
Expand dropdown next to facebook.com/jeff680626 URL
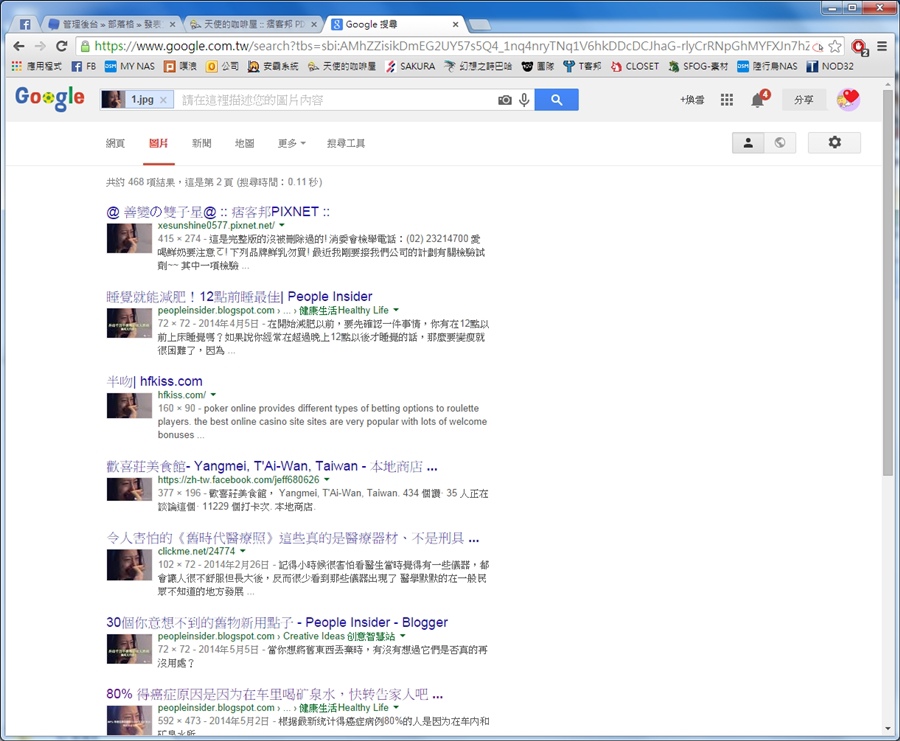pyautogui.click(x=327, y=479)
